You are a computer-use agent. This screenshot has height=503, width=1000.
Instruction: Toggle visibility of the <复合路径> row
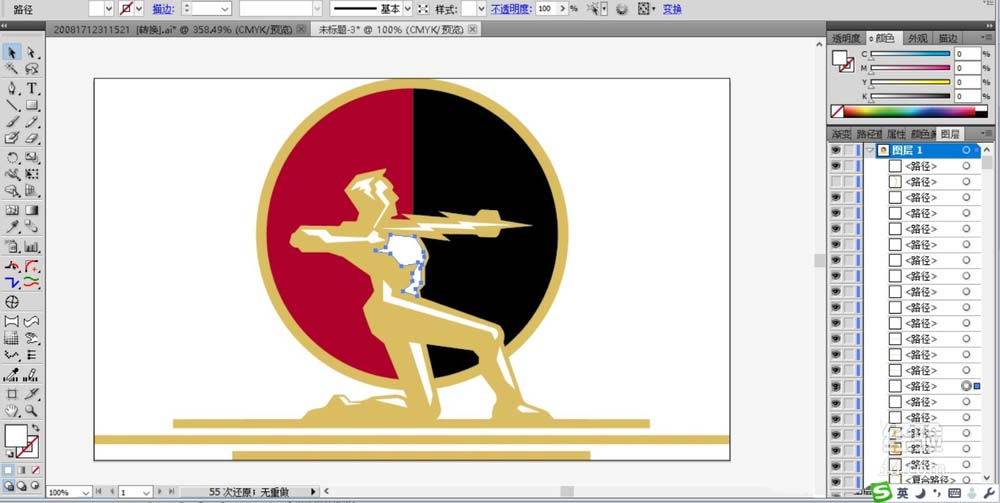(x=835, y=480)
